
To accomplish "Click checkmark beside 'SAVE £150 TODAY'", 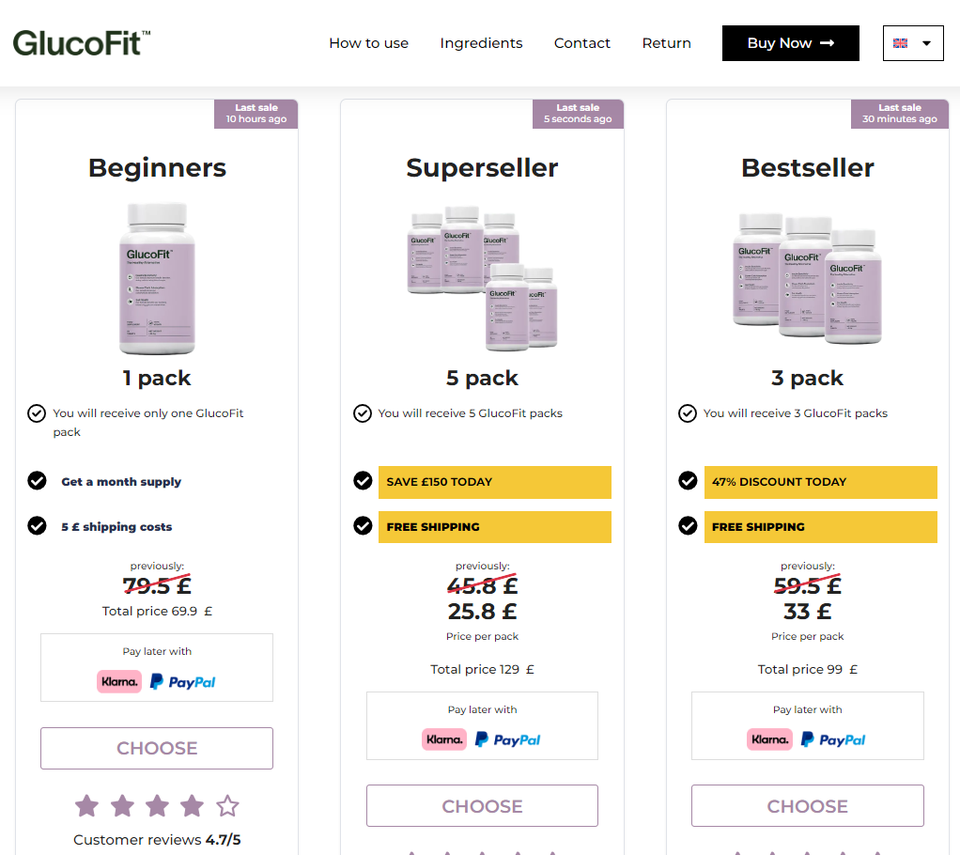I will (x=363, y=481).
